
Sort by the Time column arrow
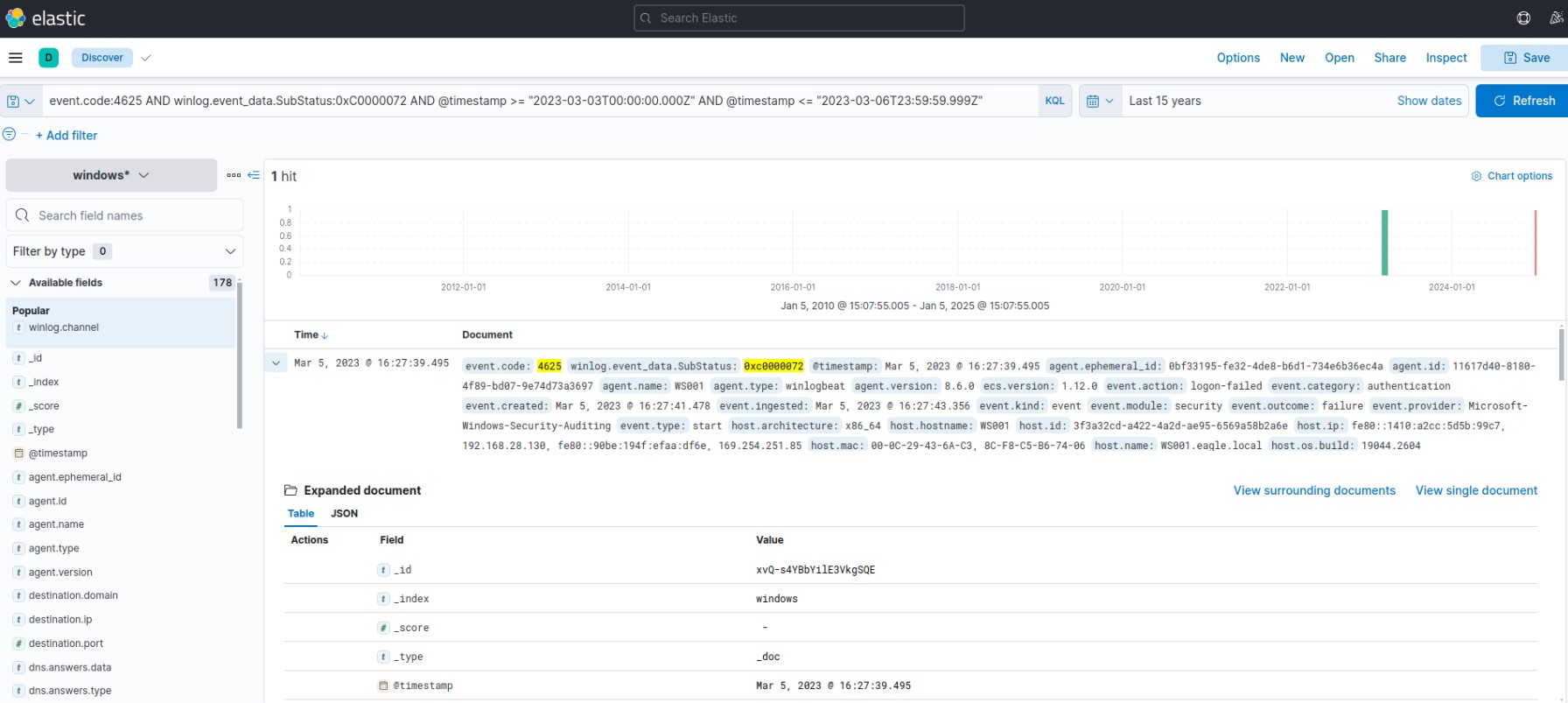click(x=325, y=335)
